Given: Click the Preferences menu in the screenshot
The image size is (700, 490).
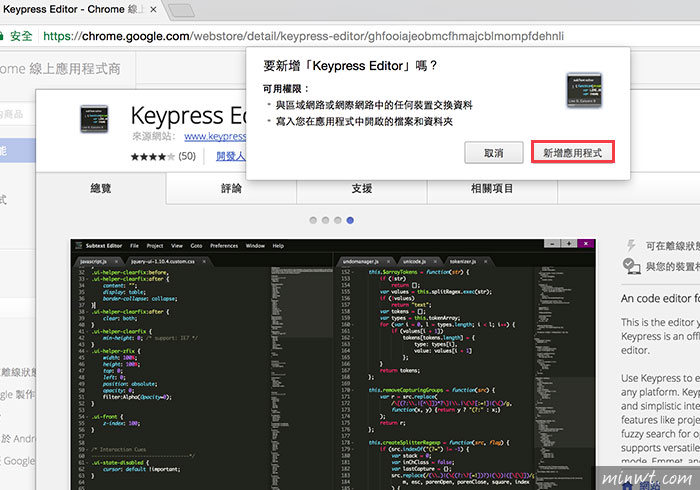Looking at the screenshot, I should point(224,246).
